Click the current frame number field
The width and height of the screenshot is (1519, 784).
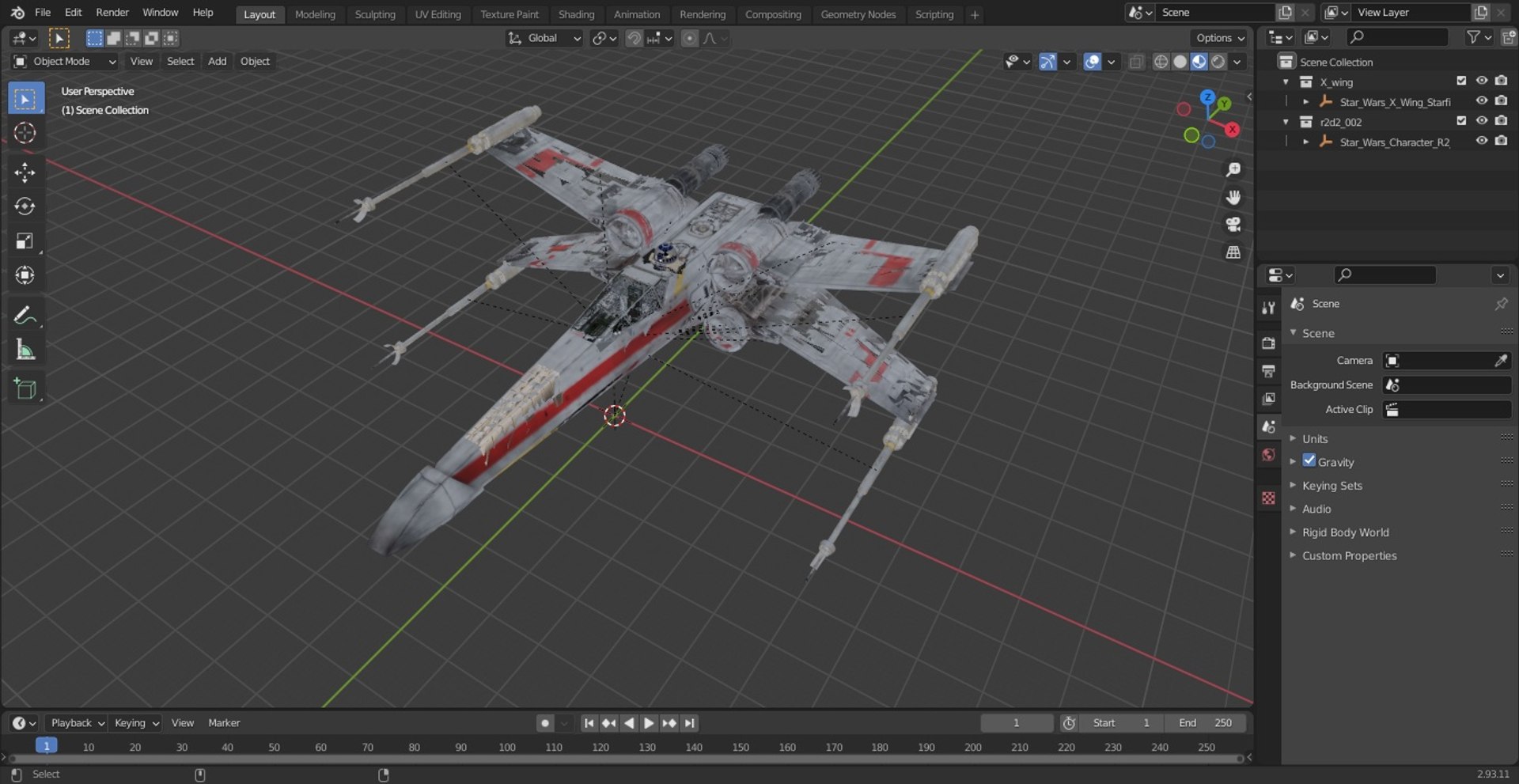click(x=1017, y=723)
